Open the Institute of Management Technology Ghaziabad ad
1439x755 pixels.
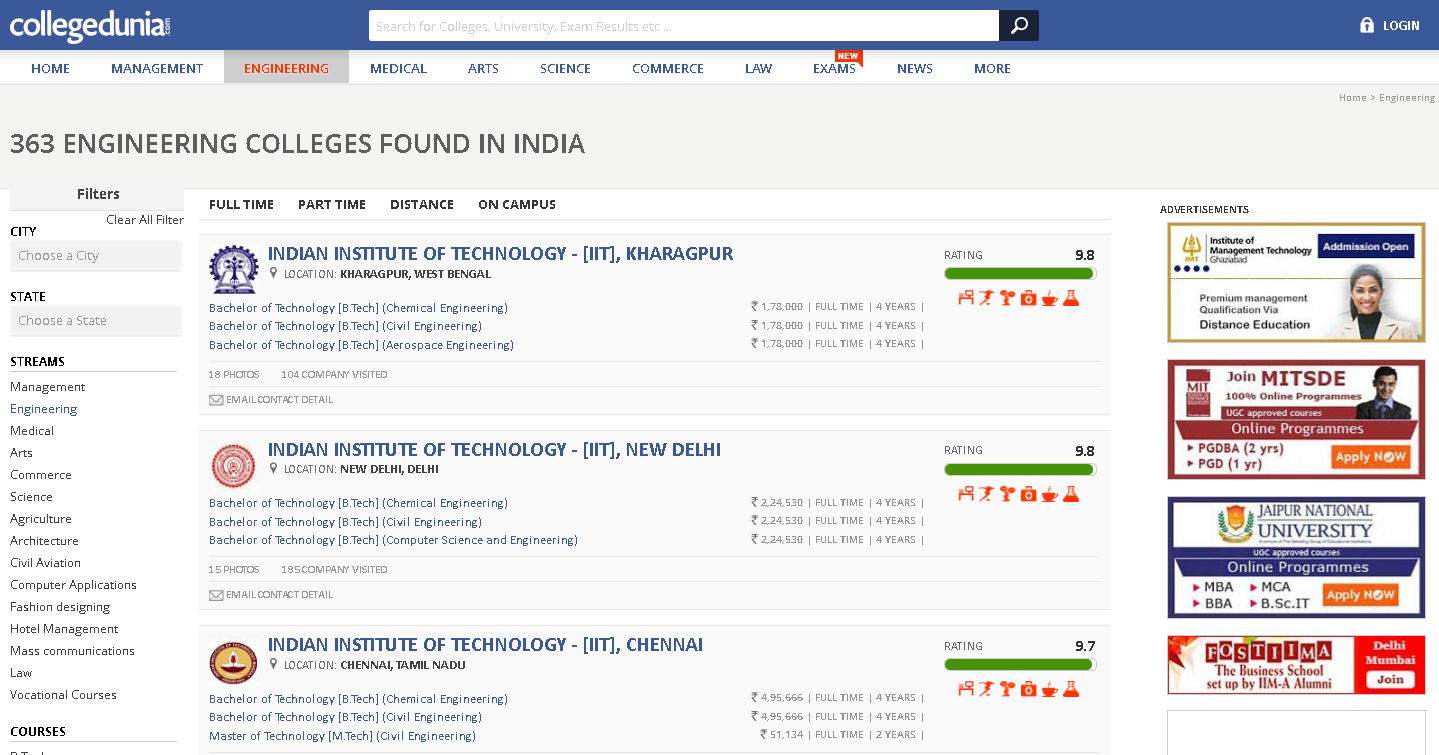(x=1296, y=282)
